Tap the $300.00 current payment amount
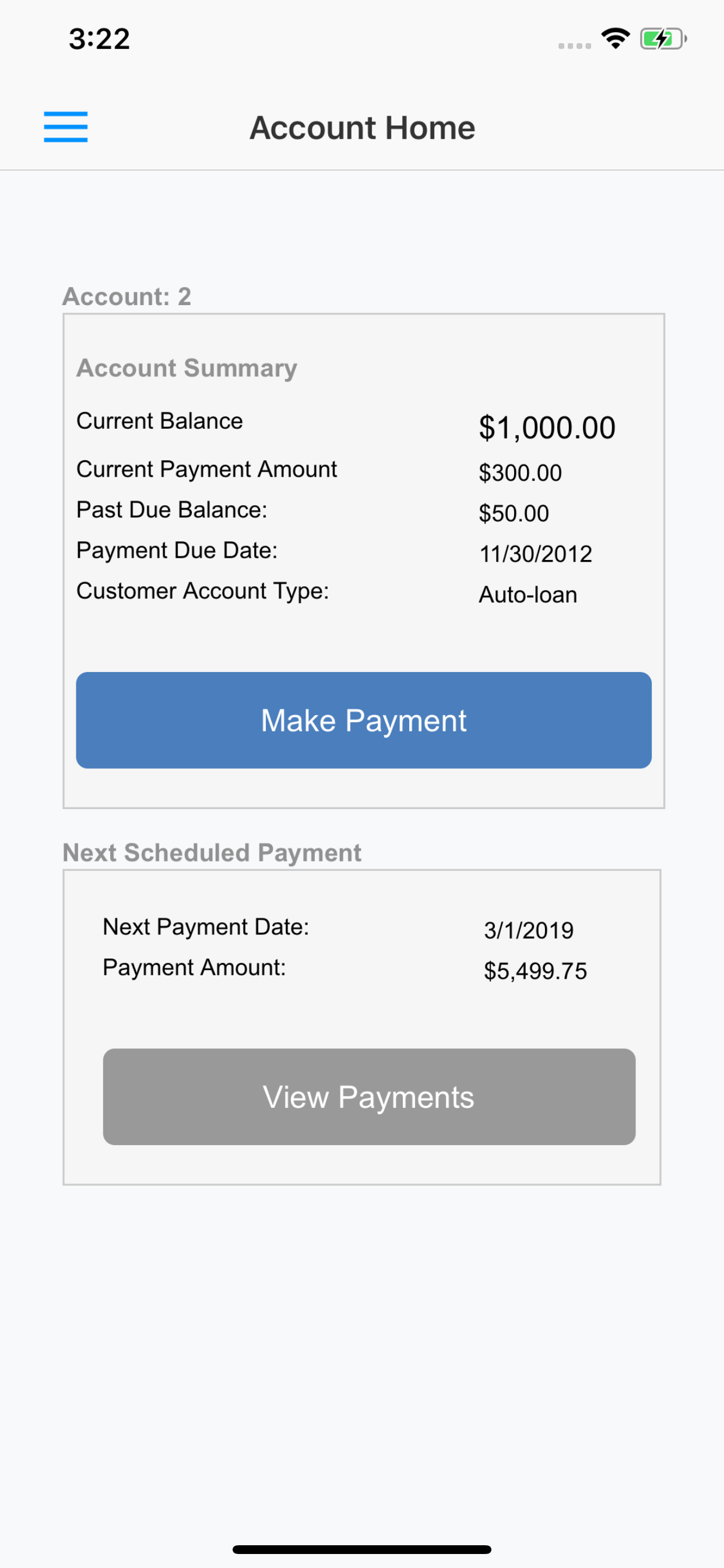 520,473
